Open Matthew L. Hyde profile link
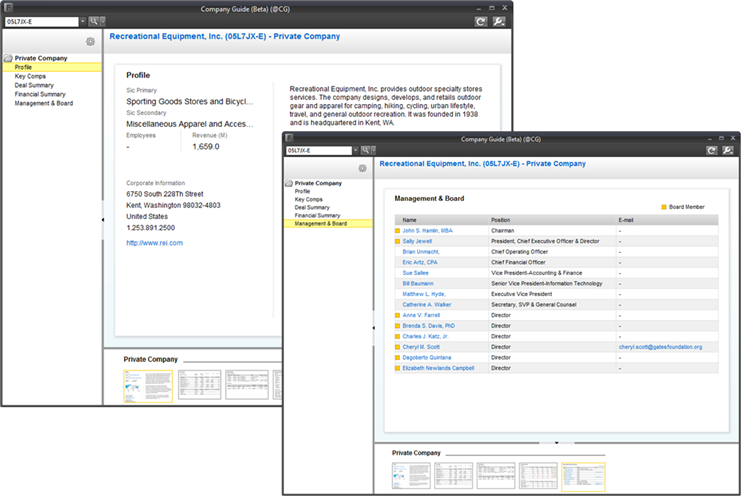The width and height of the screenshot is (745, 500). coord(424,294)
